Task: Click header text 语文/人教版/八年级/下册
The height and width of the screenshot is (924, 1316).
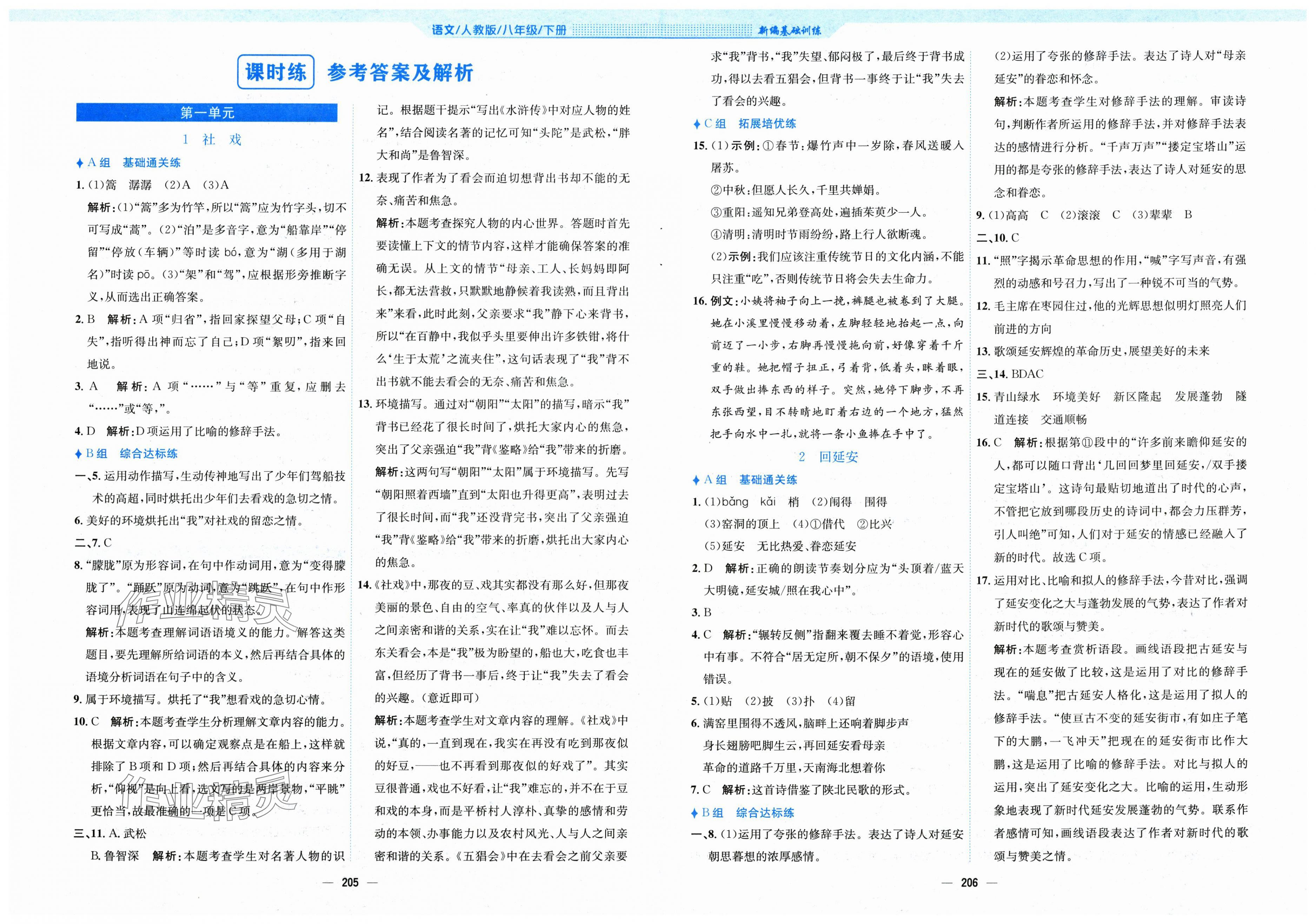Action: pyautogui.click(x=499, y=30)
